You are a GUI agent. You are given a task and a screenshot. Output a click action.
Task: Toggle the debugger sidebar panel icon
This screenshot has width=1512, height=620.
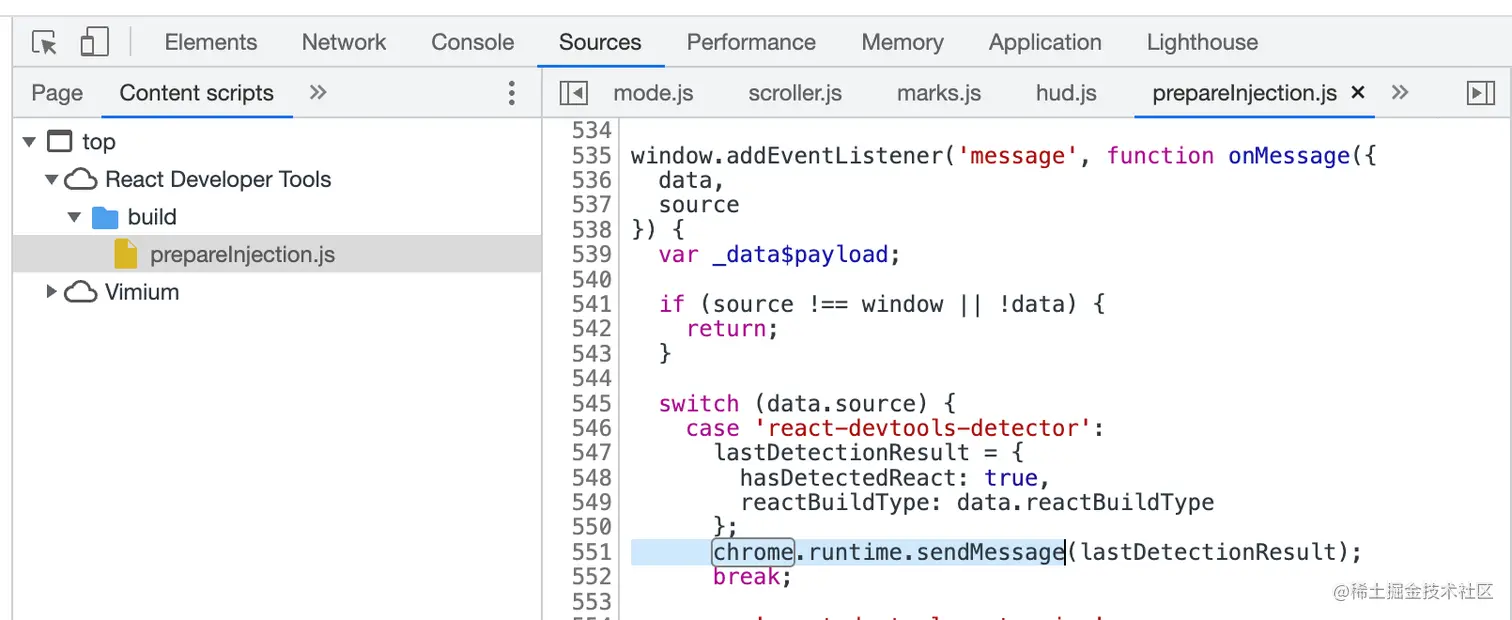tap(1480, 94)
